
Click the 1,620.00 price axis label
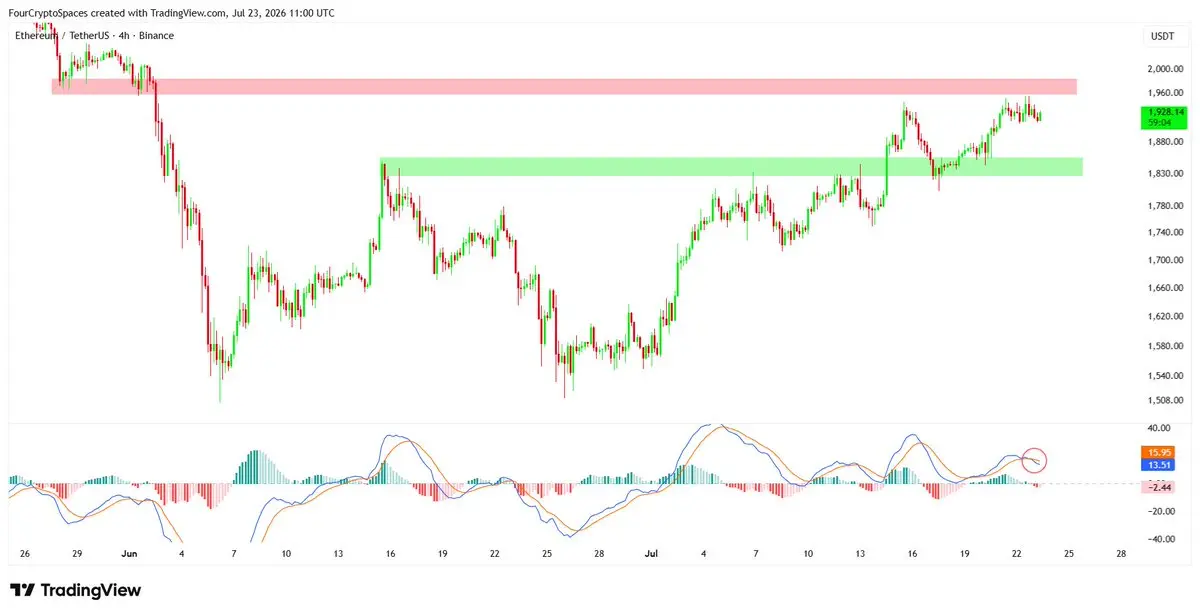pyautogui.click(x=1164, y=316)
